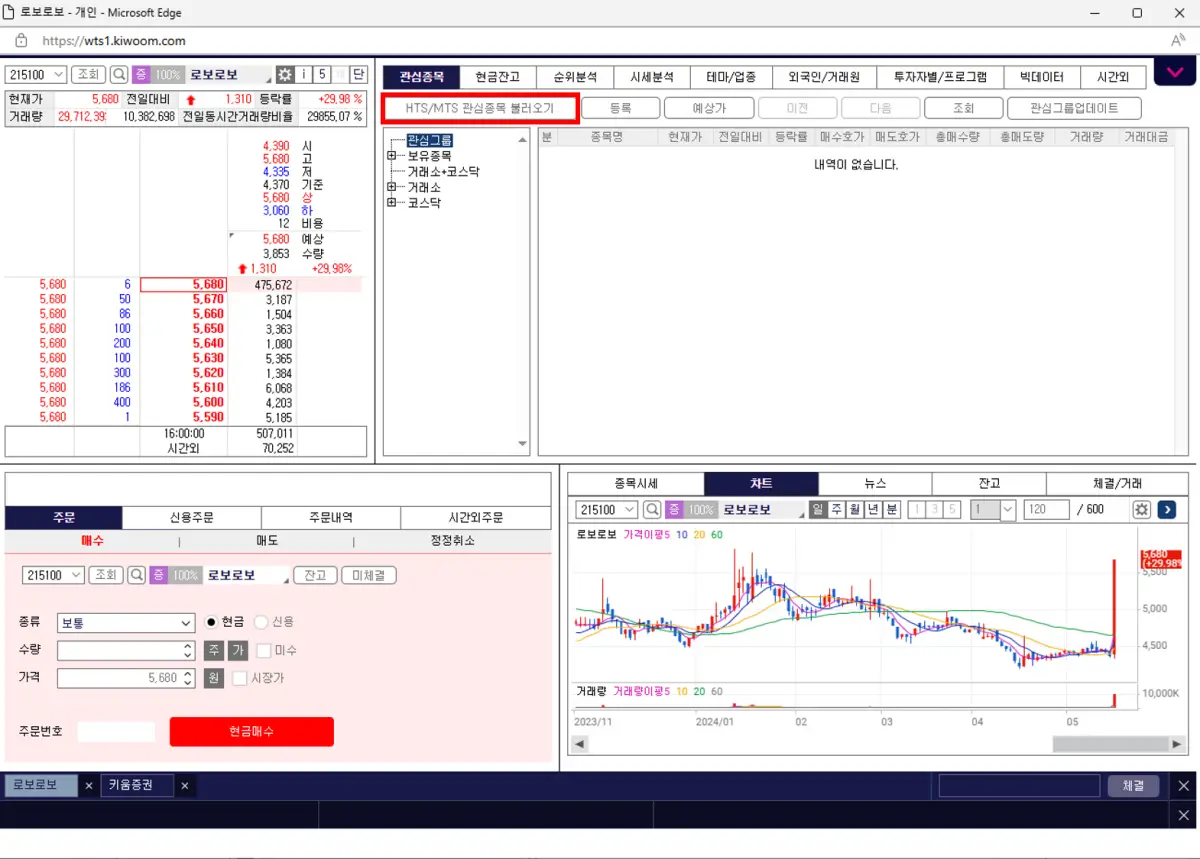Click the 'i' info icon in the quote panel

(x=304, y=75)
